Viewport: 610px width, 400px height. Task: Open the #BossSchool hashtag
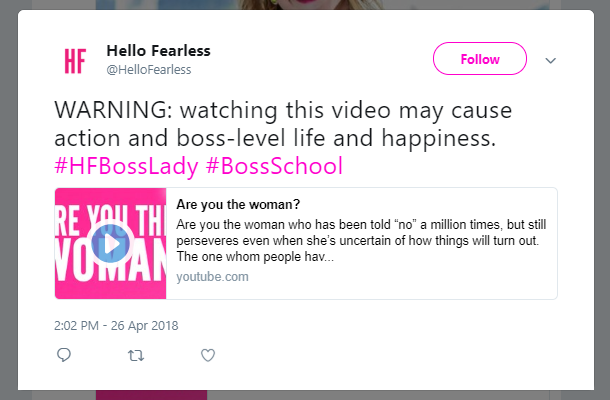click(274, 166)
